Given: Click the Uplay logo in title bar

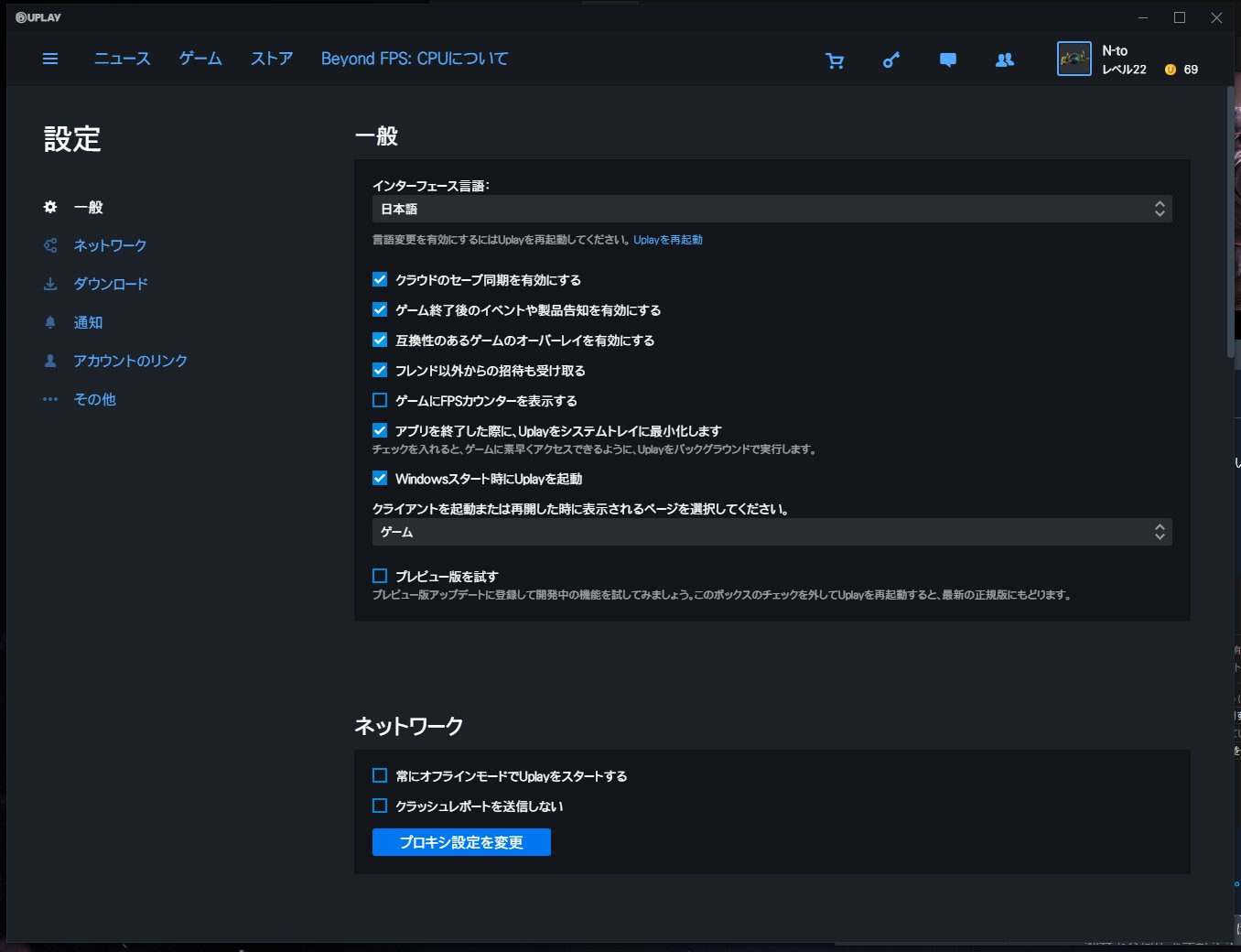Looking at the screenshot, I should coord(38,17).
